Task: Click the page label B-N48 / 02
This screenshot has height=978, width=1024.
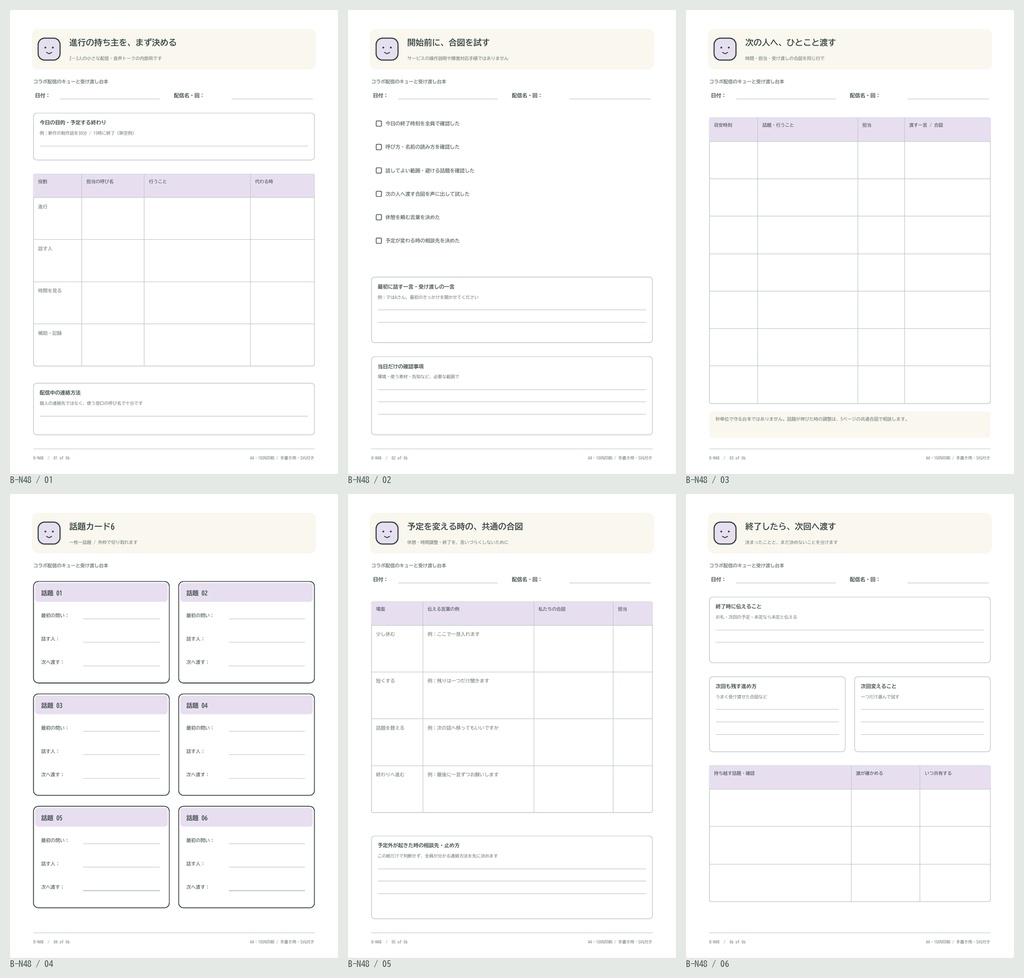Action: tap(370, 480)
